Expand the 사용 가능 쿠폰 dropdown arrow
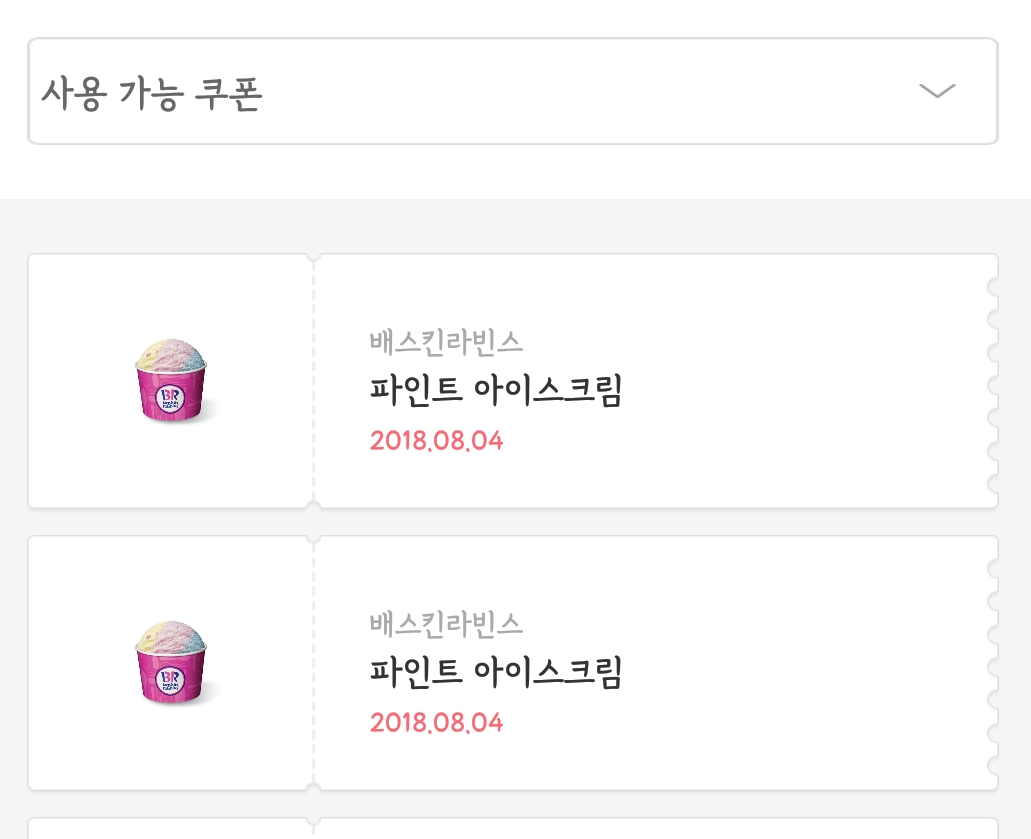The width and height of the screenshot is (1031, 839). tap(937, 91)
